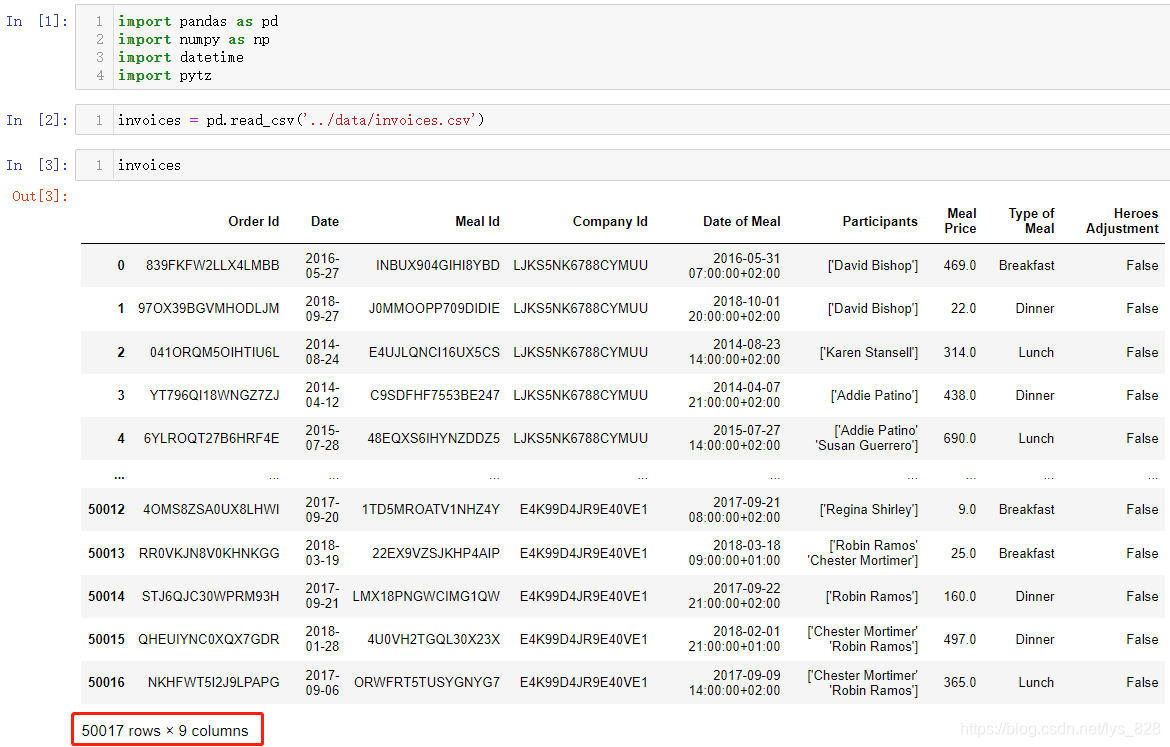The image size is (1170, 747).
Task: Click Meal Id cell E4UJLQNCI16UX5CS
Action: [434, 352]
